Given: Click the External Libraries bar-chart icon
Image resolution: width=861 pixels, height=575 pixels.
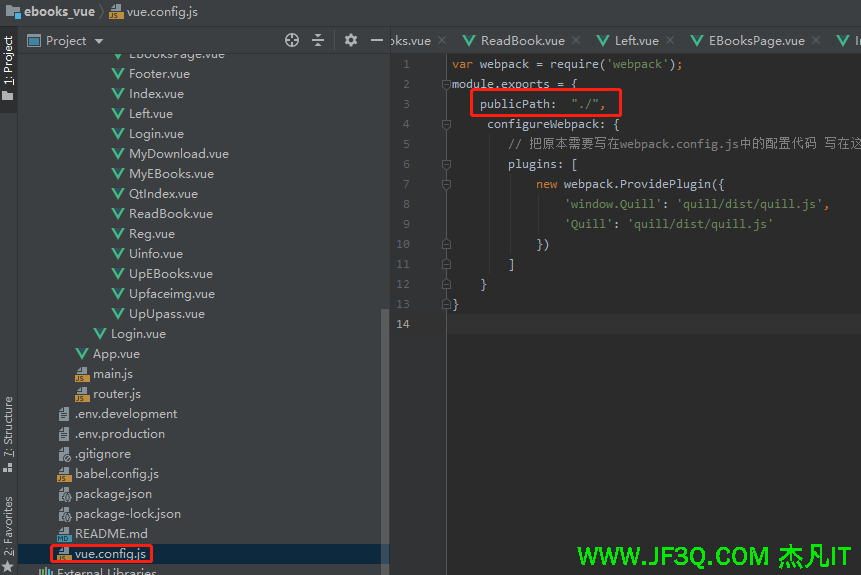Looking at the screenshot, I should click(x=45, y=573).
